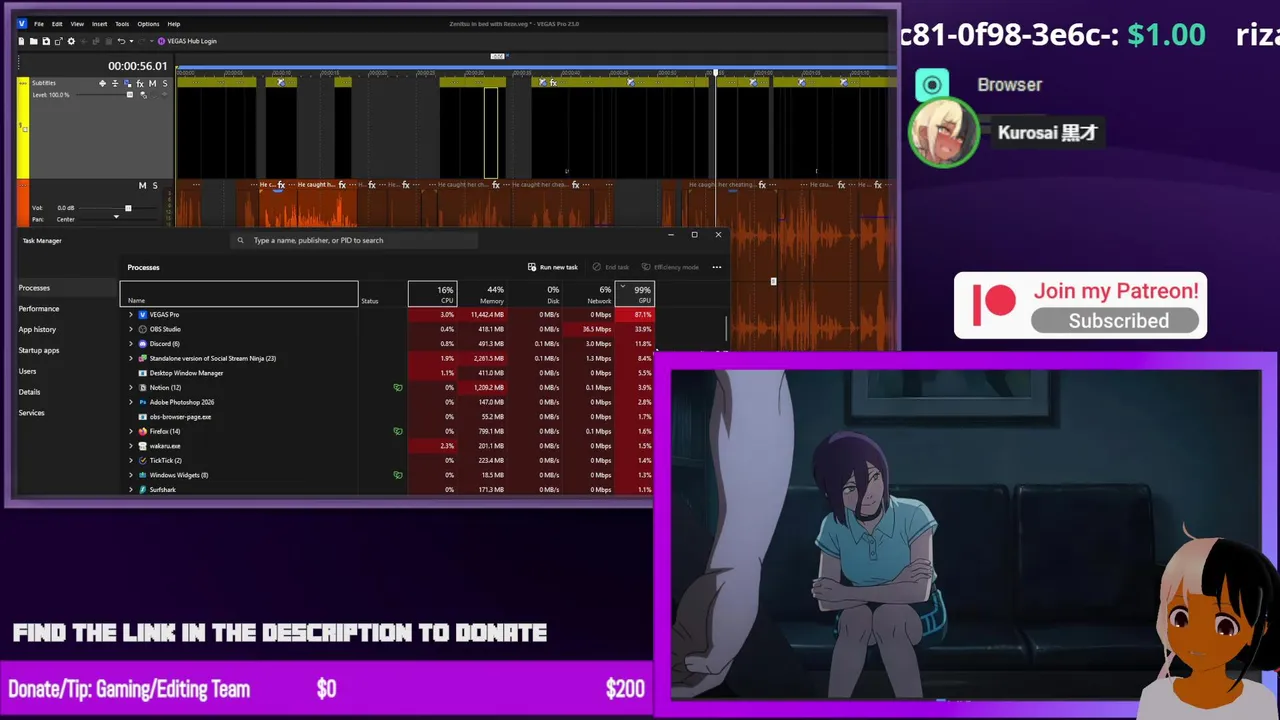1280x720 pixels.
Task: Select the obs-browser-page.exe row
Action: [388, 416]
